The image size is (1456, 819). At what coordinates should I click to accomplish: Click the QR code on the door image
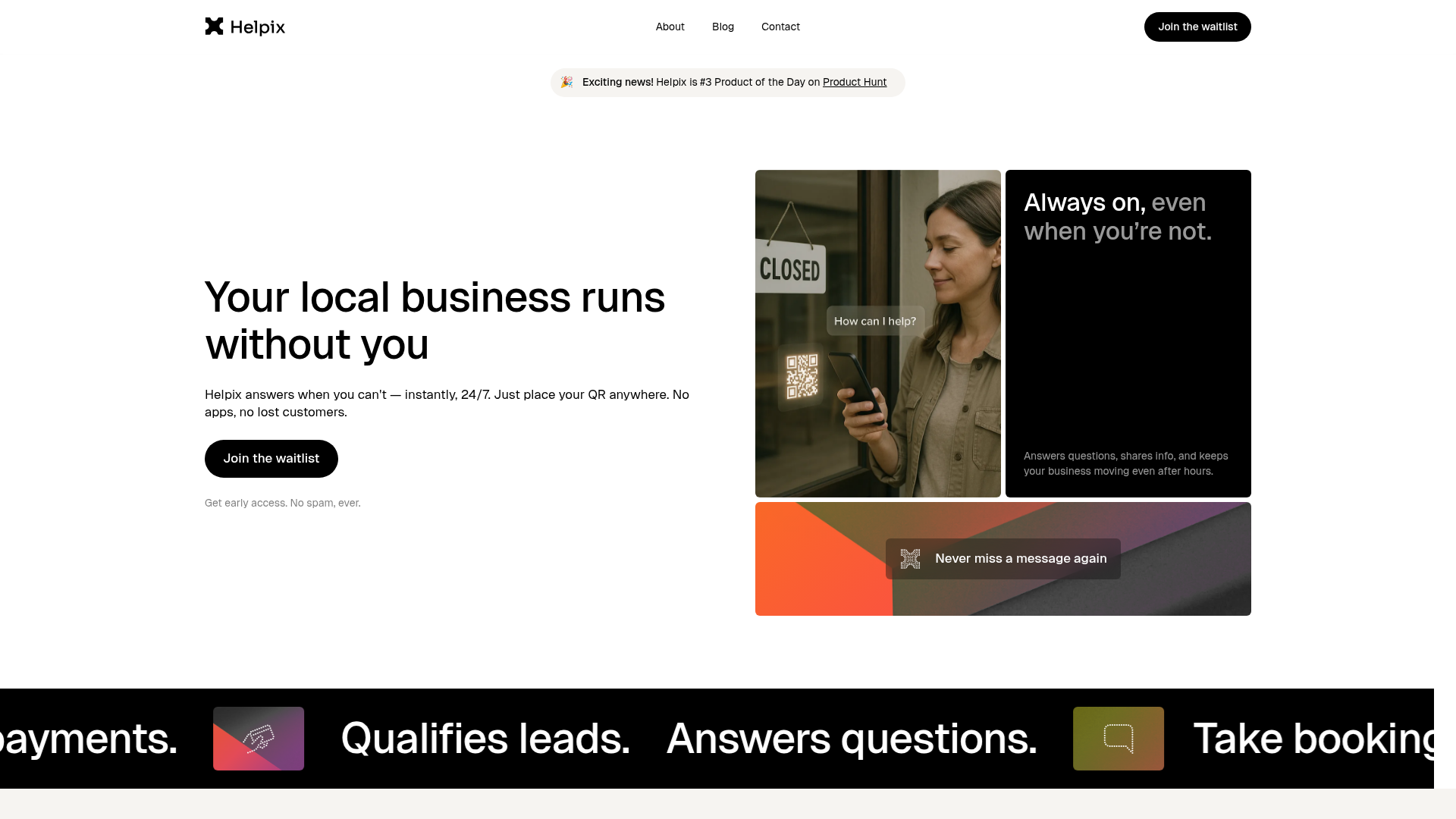point(802,376)
